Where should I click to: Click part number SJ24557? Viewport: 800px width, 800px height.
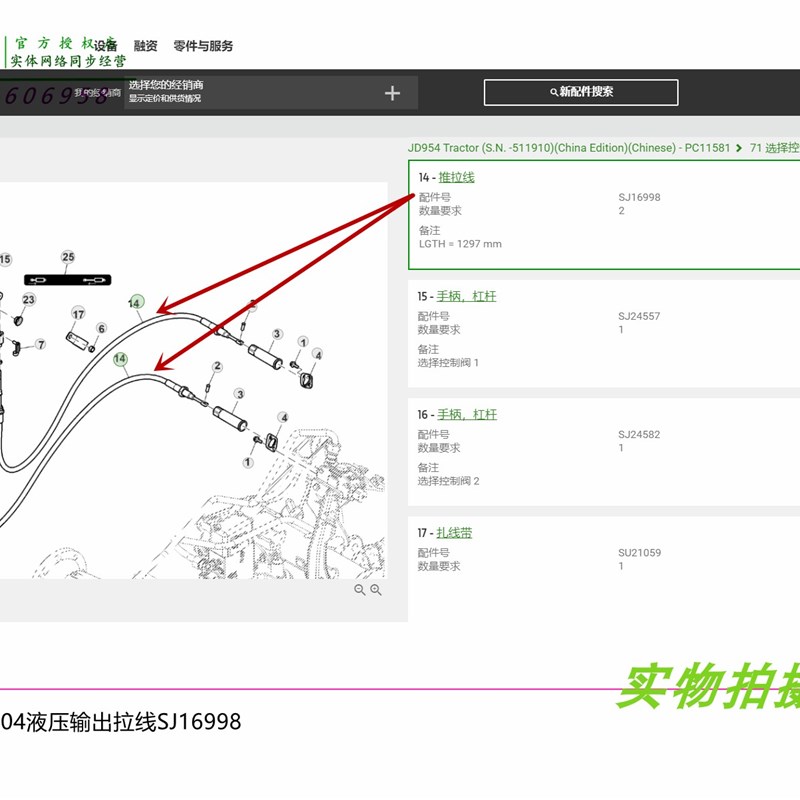[x=639, y=316]
